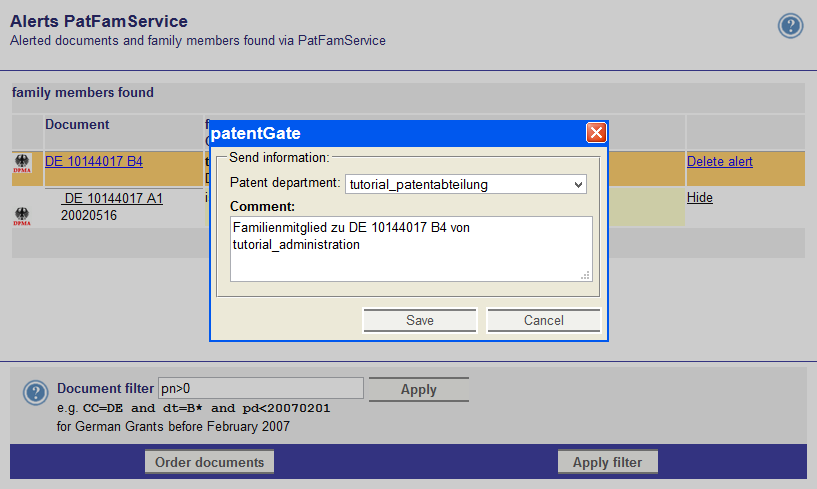Select the 20020516 date text

89,215
